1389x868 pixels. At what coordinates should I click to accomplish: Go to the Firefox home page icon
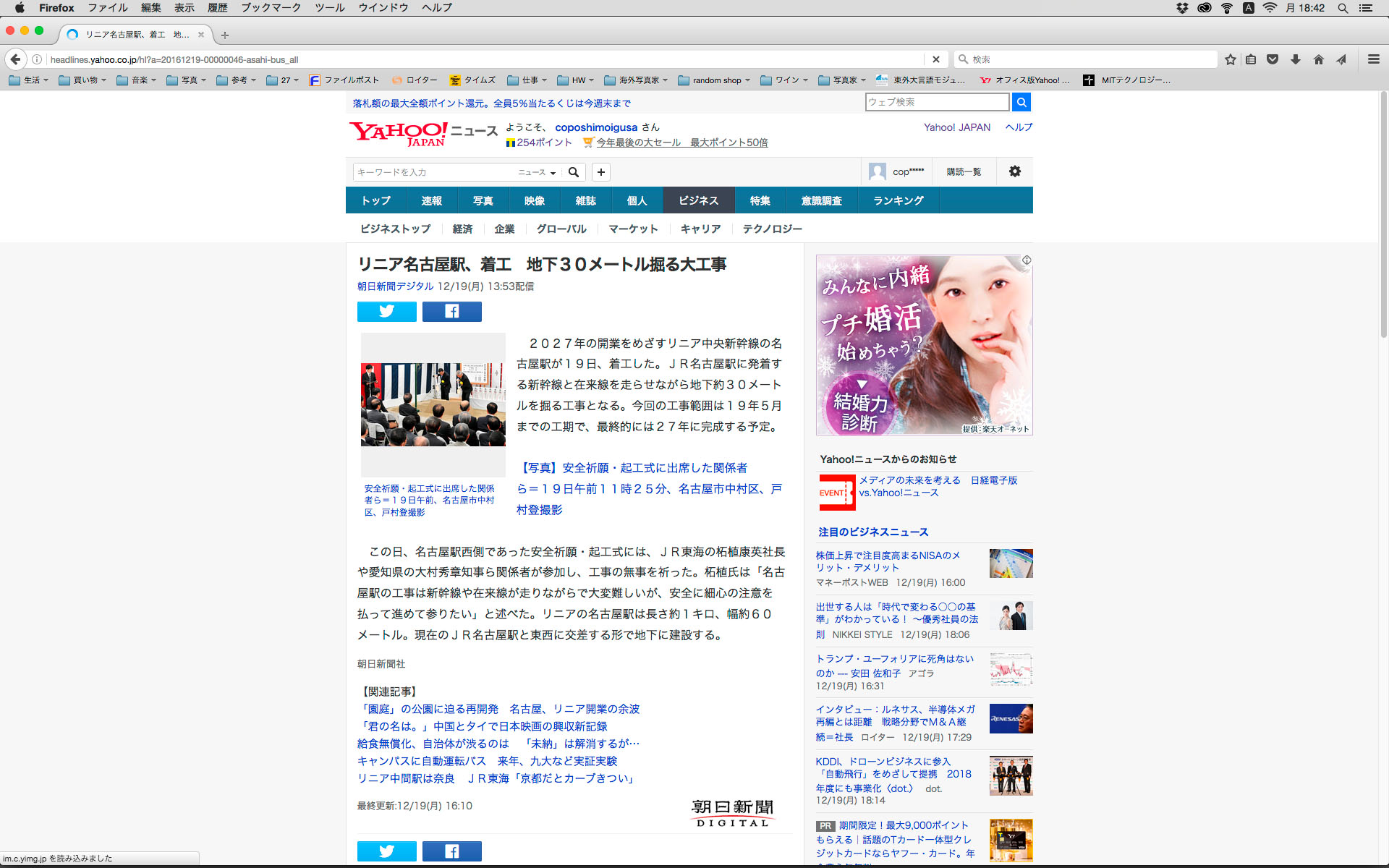(1318, 59)
